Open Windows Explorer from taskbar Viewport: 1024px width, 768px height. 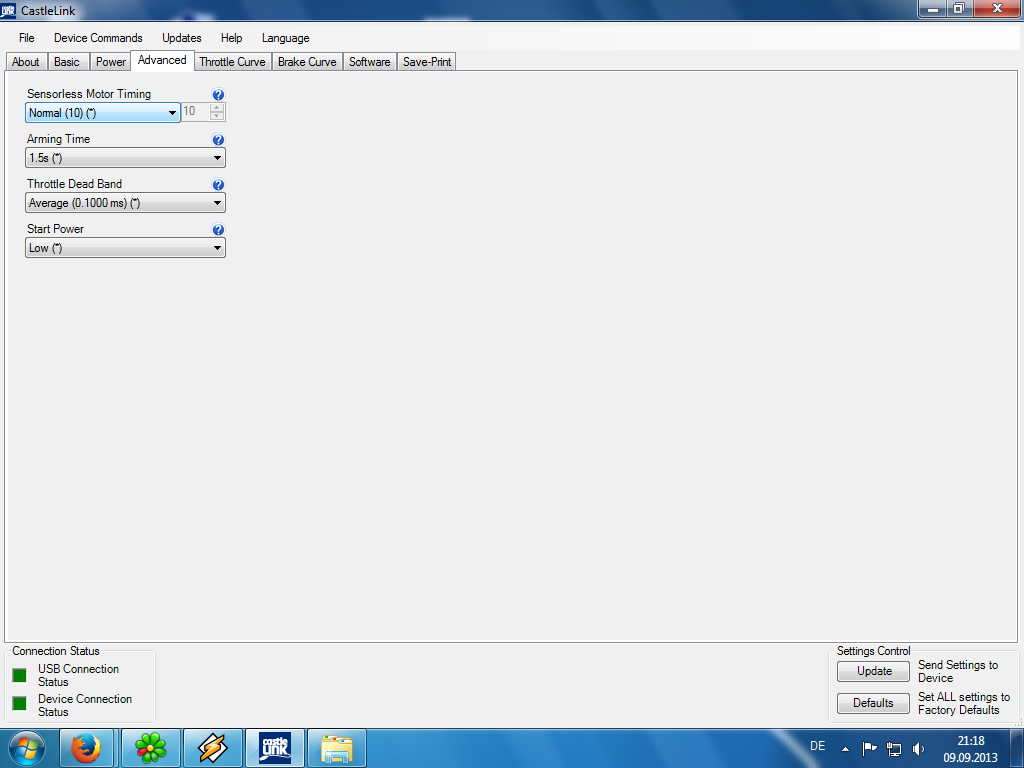click(337, 748)
